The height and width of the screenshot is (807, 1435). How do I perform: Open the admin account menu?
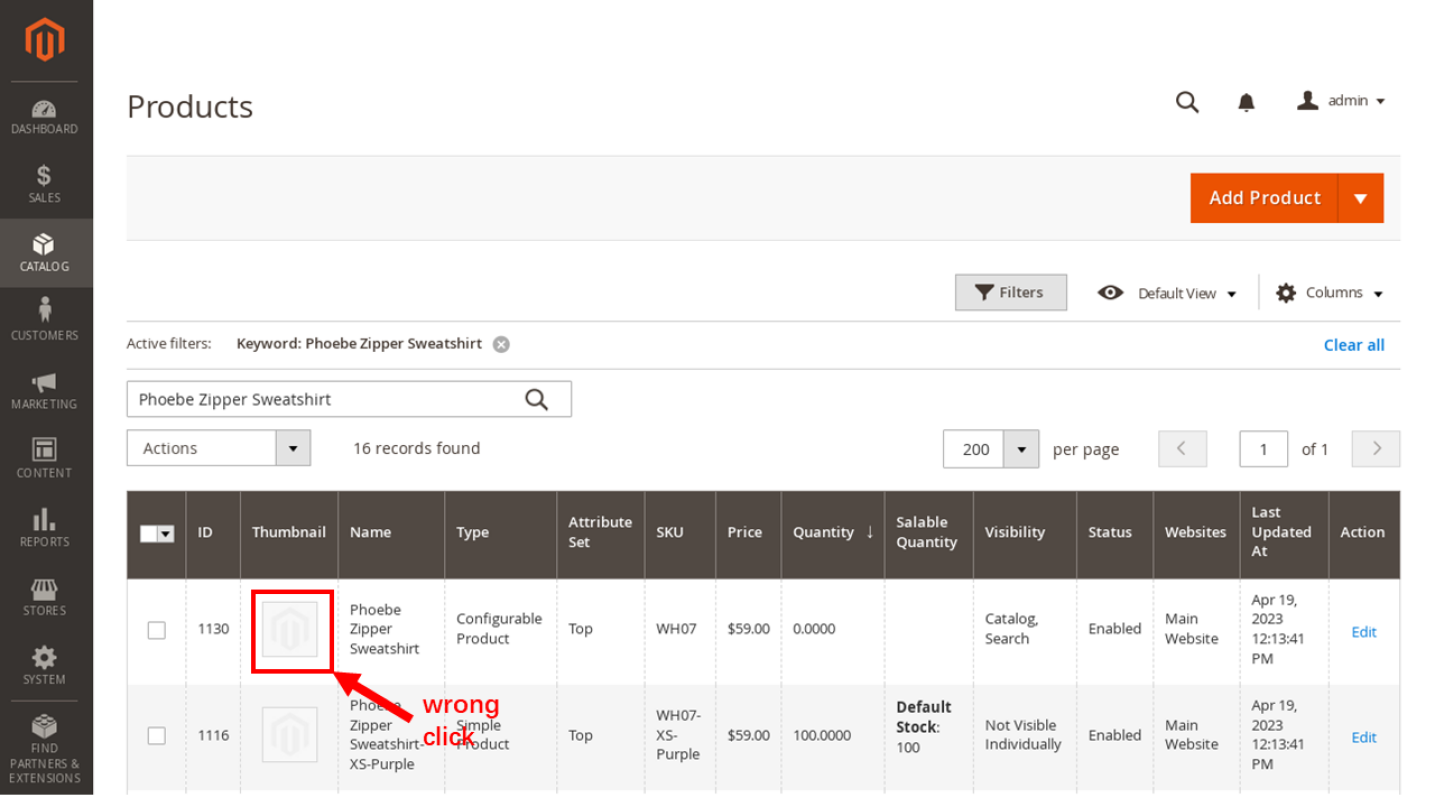(1342, 101)
